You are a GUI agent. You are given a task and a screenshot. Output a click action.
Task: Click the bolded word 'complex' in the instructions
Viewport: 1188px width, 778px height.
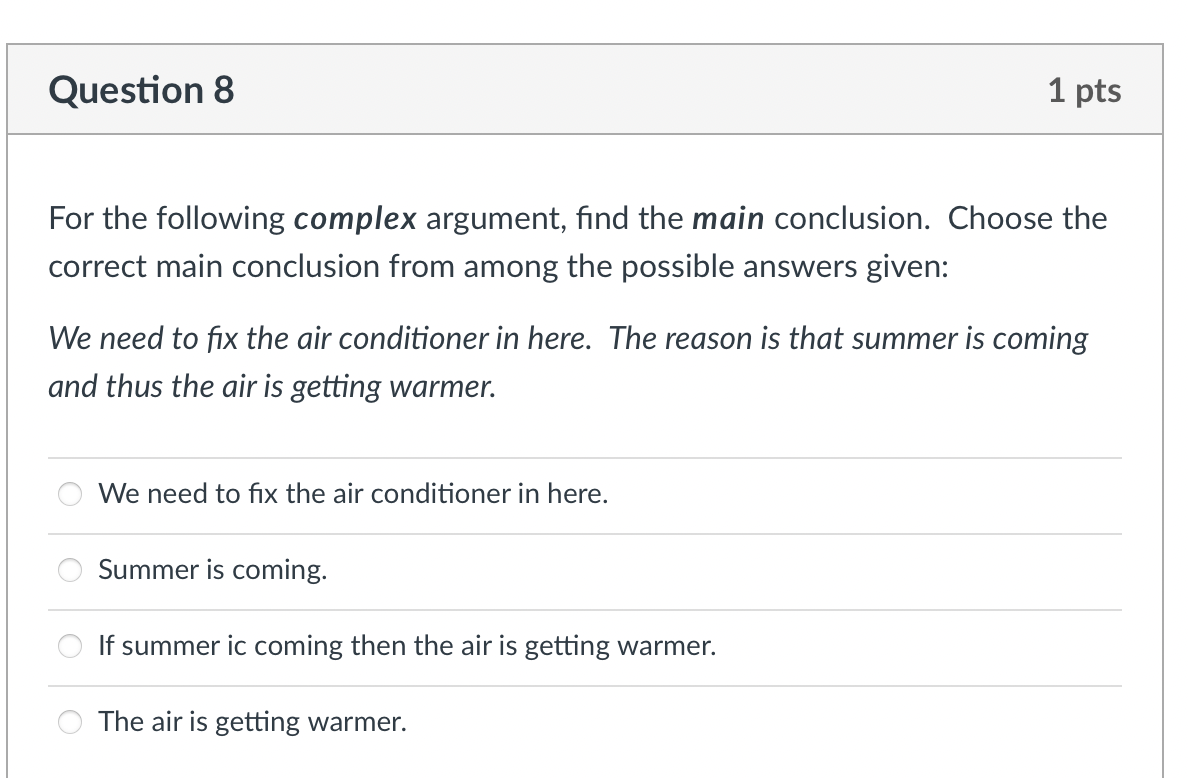(354, 218)
